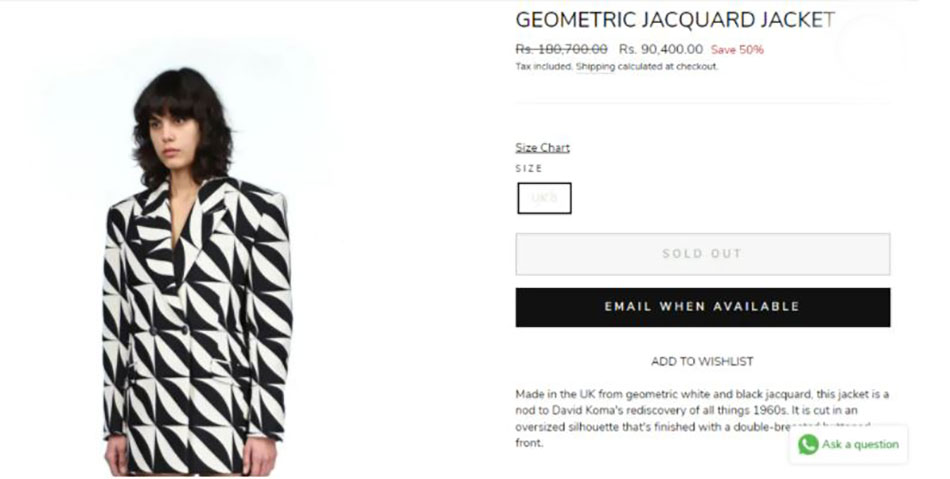The width and height of the screenshot is (950, 479).
Task: Click the product description paragraph
Action: (x=702, y=418)
